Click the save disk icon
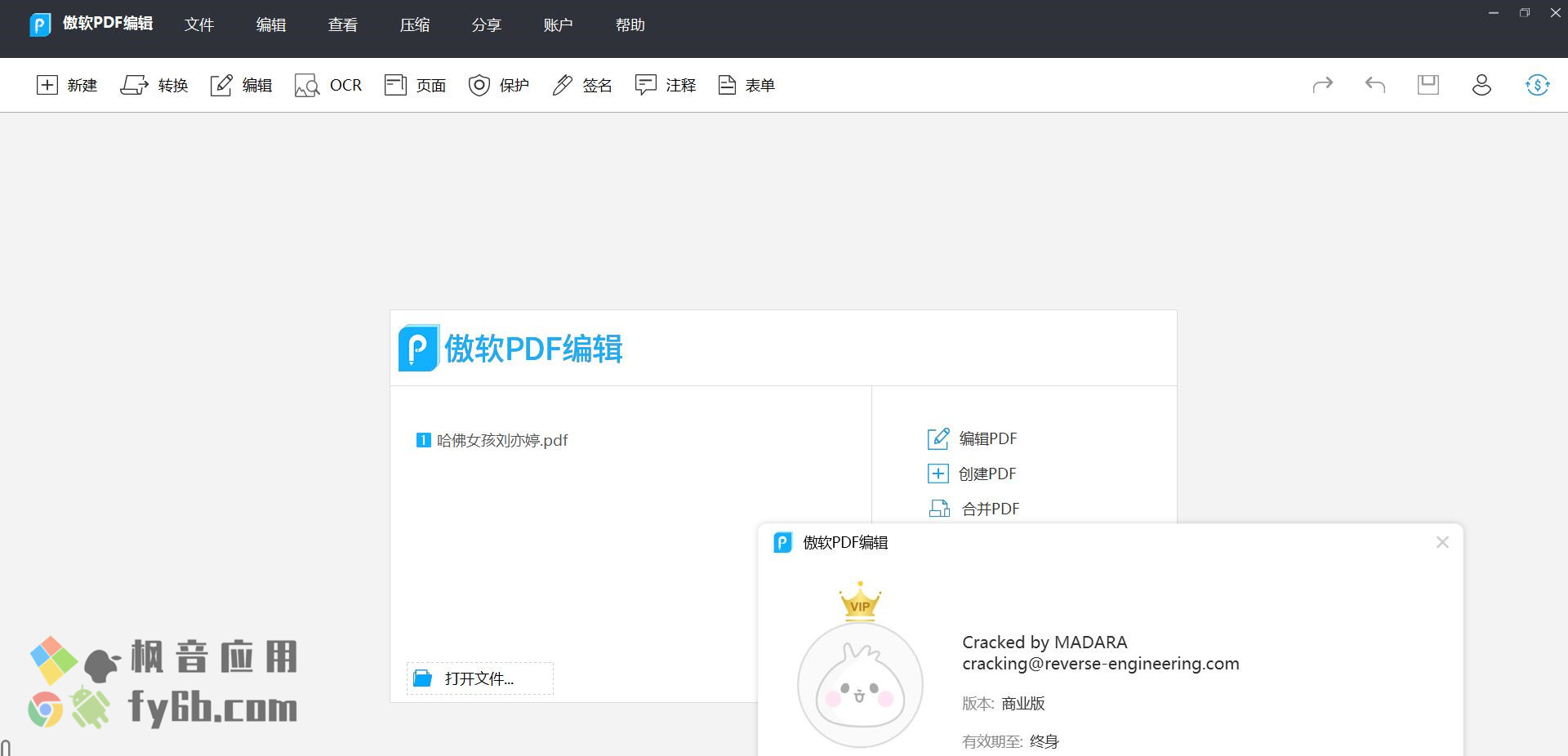The image size is (1568, 756). tap(1428, 85)
